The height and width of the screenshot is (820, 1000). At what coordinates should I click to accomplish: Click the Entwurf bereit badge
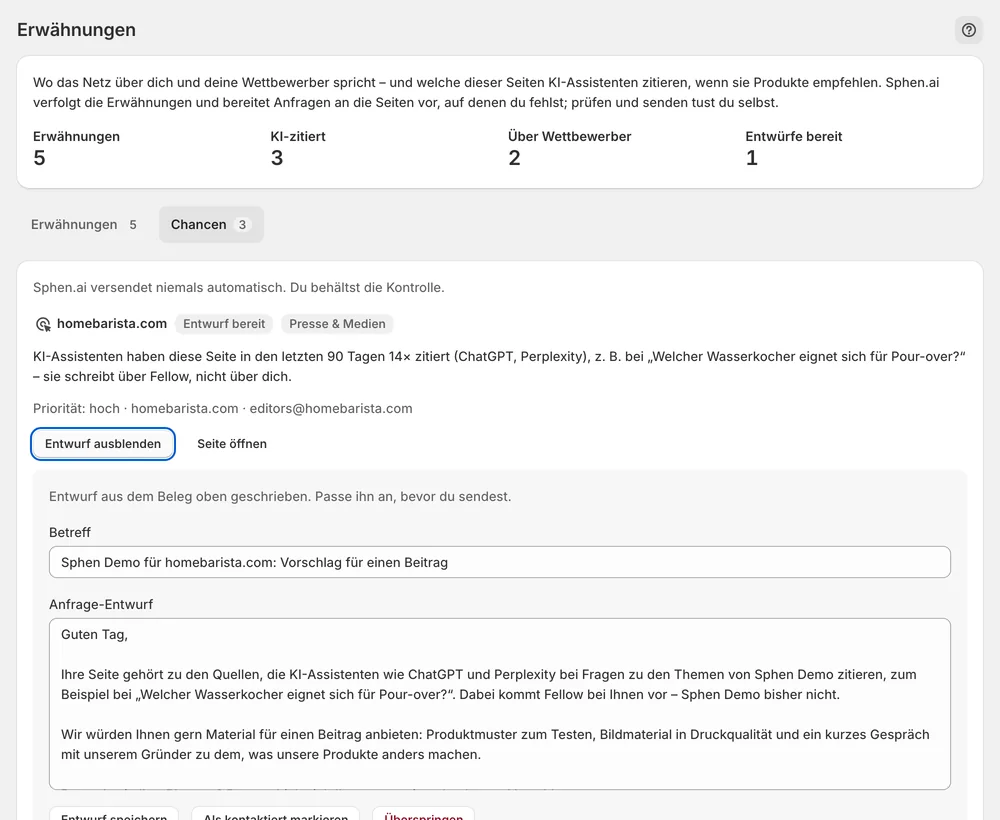point(224,324)
